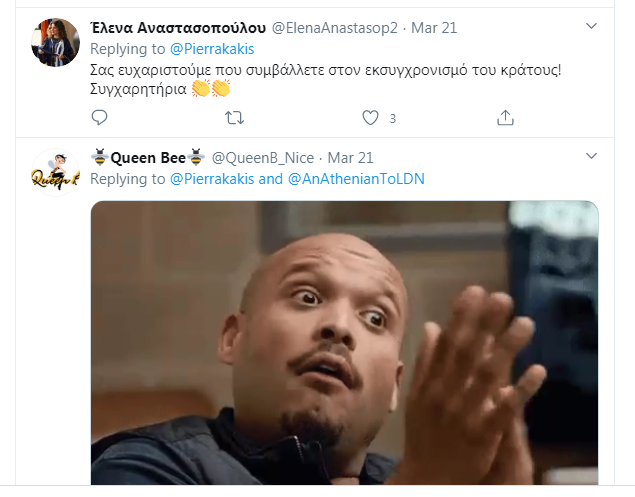Open Queen Bee display name

[148, 158]
